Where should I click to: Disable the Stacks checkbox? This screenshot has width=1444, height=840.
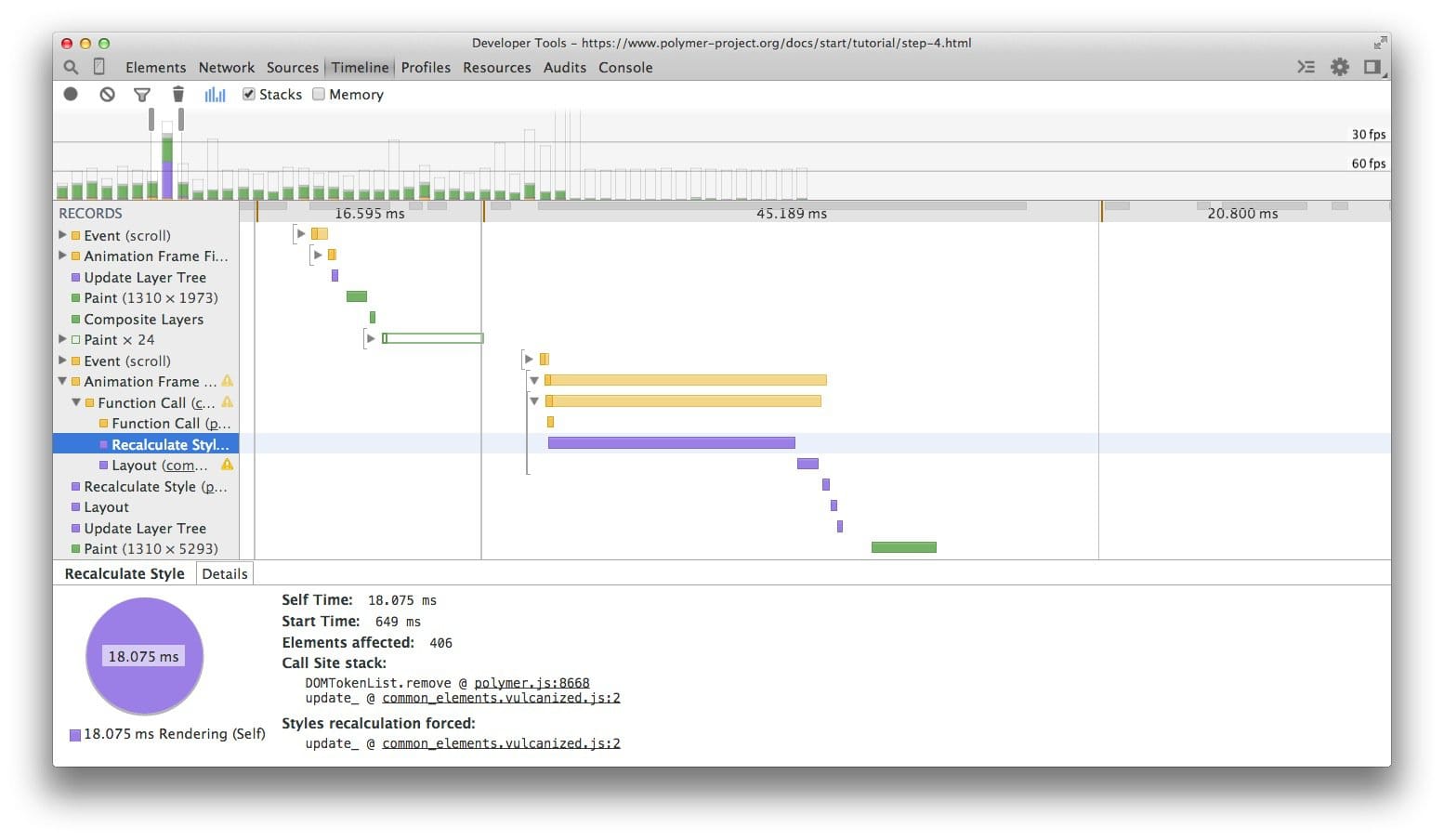[x=248, y=94]
